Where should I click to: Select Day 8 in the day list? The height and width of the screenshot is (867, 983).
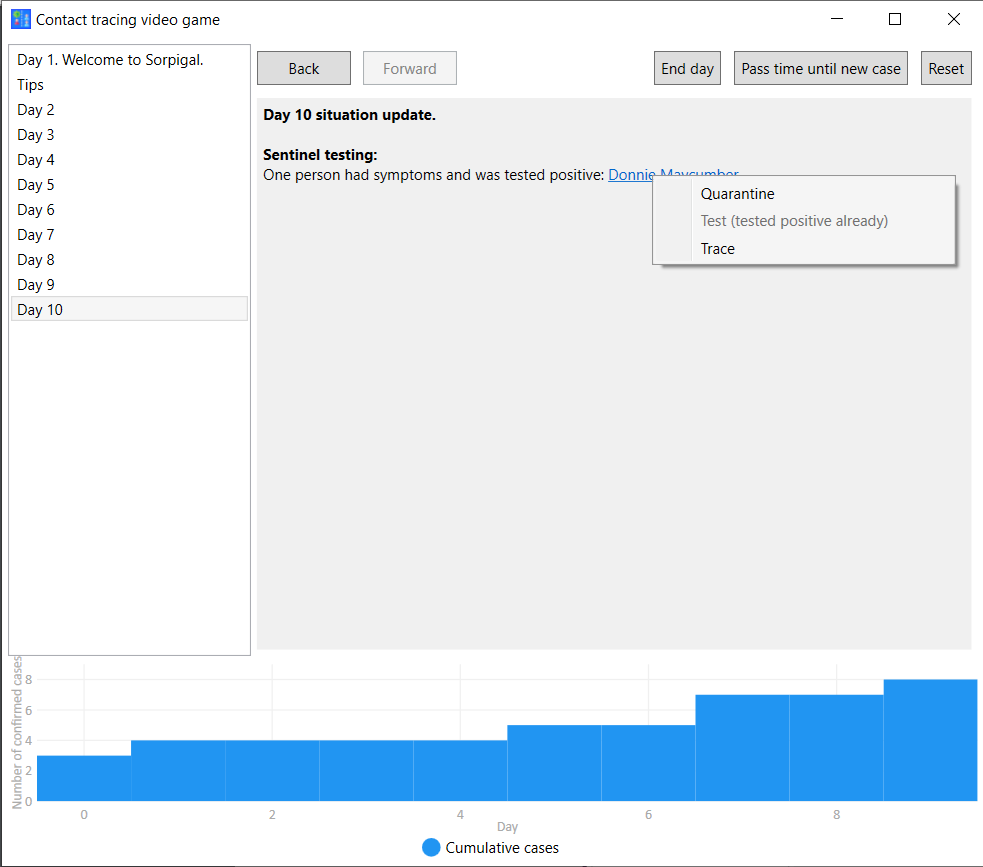129,260
